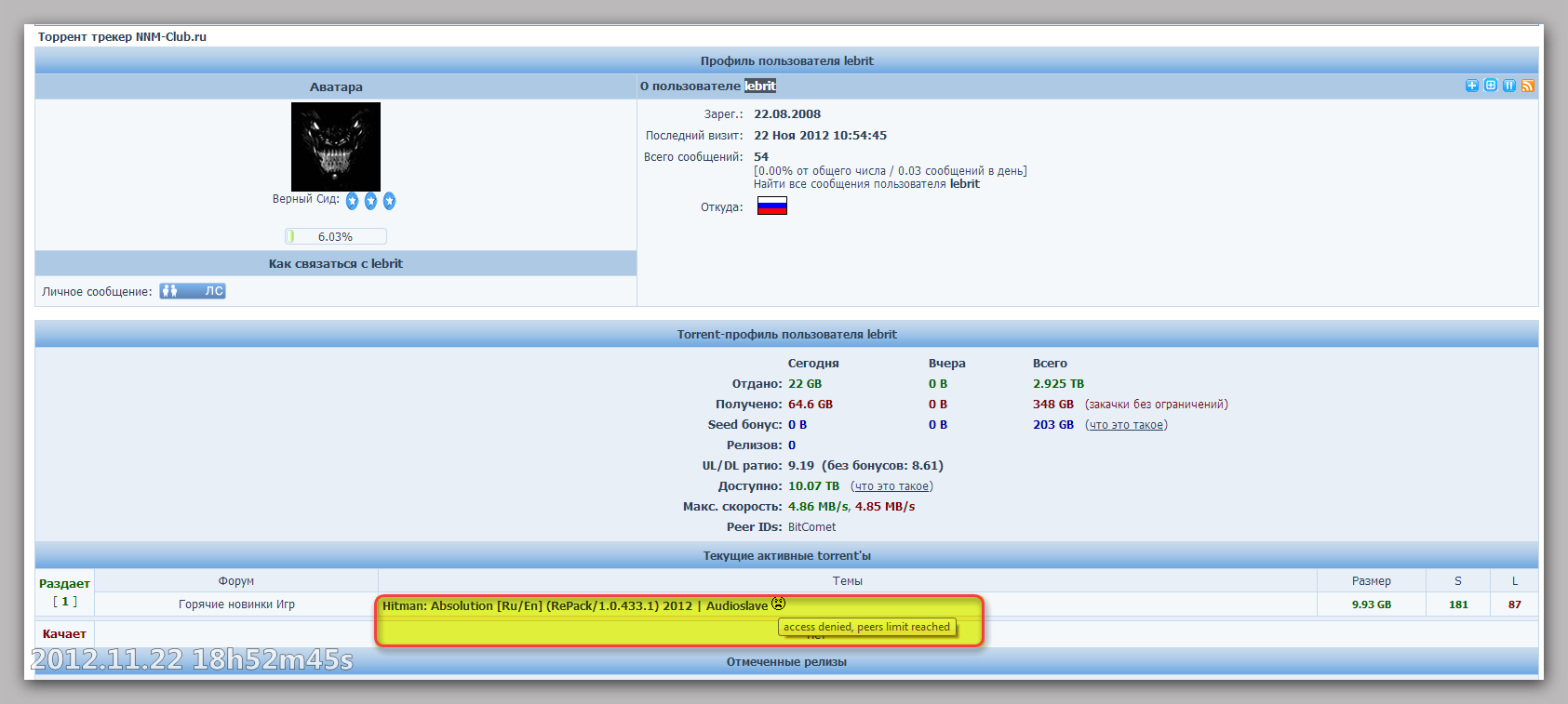Click the third star badge next to Верный Сид
Screen dimensions: 1568x704
pyautogui.click(x=389, y=201)
